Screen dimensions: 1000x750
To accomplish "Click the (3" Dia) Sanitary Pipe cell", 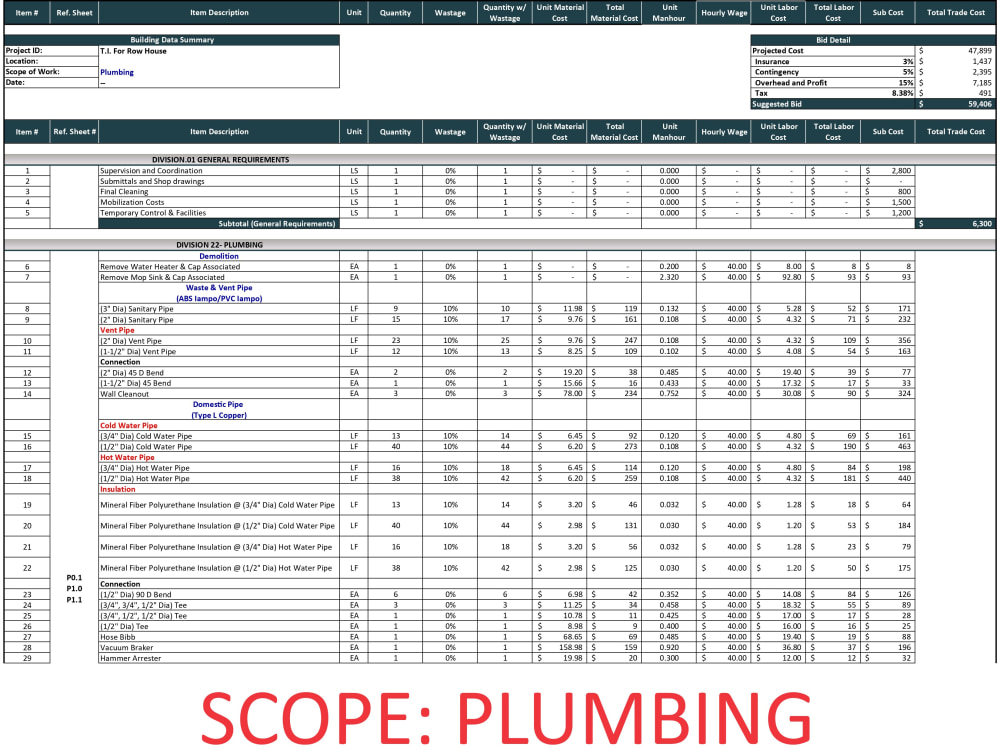I will click(x=219, y=309).
